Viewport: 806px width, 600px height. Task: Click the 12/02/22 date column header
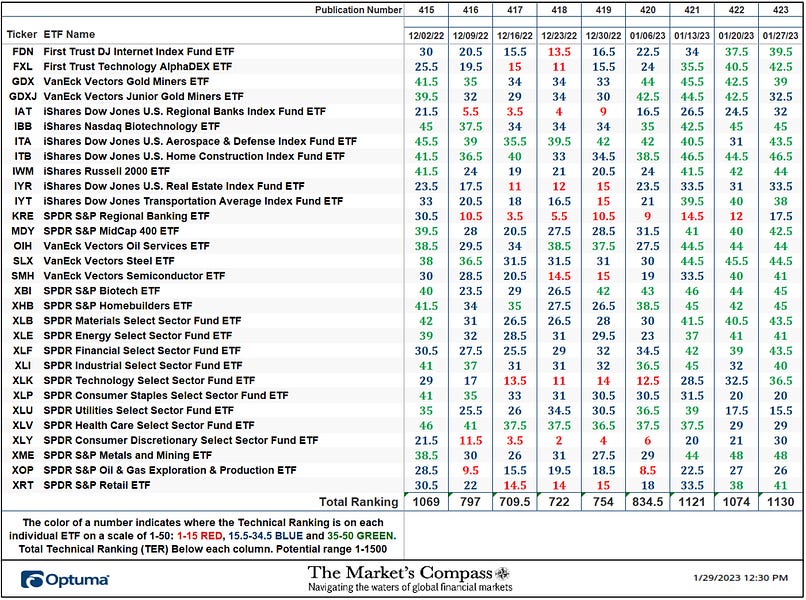click(426, 36)
